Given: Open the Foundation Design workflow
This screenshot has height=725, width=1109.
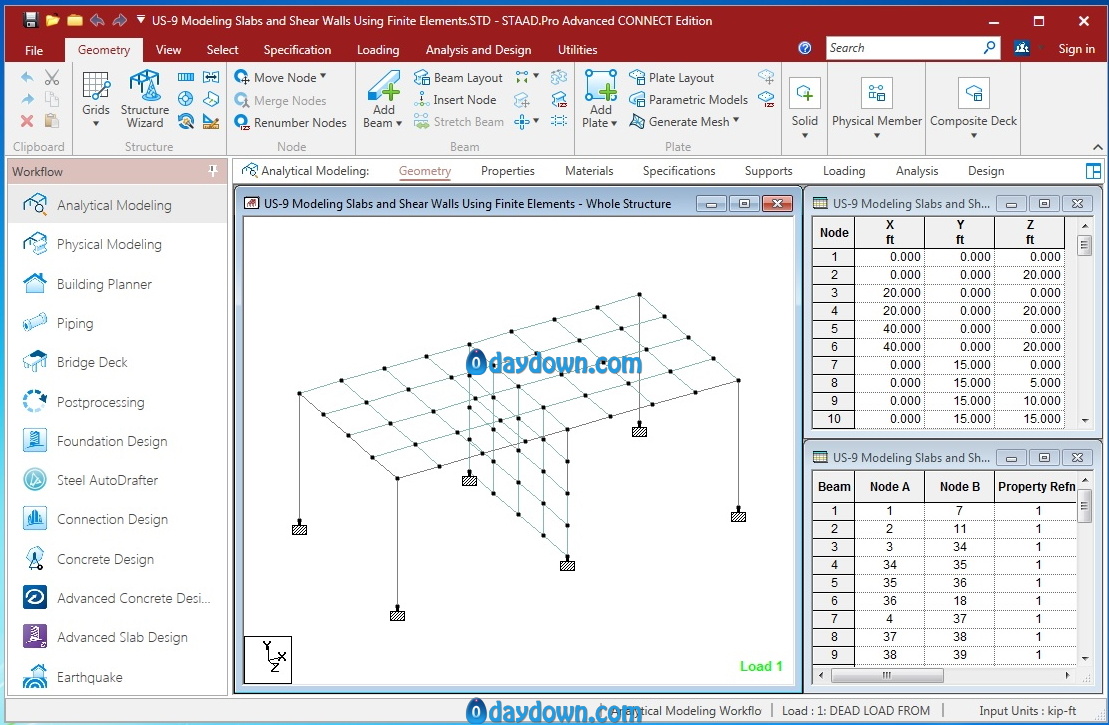Looking at the screenshot, I should tap(117, 441).
